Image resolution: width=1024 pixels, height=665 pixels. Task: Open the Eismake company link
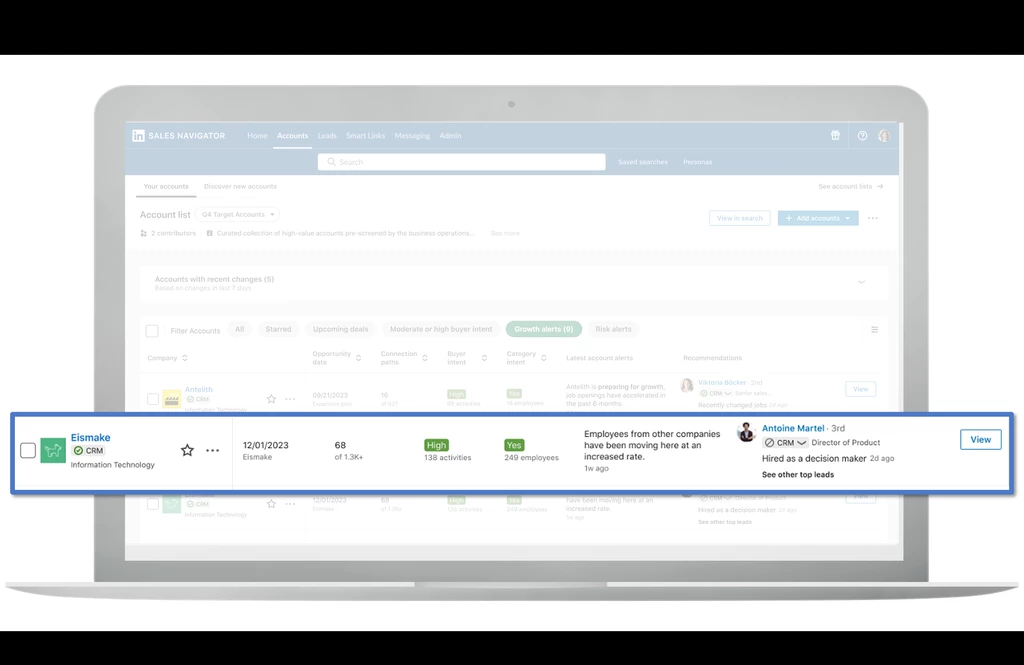[91, 438]
